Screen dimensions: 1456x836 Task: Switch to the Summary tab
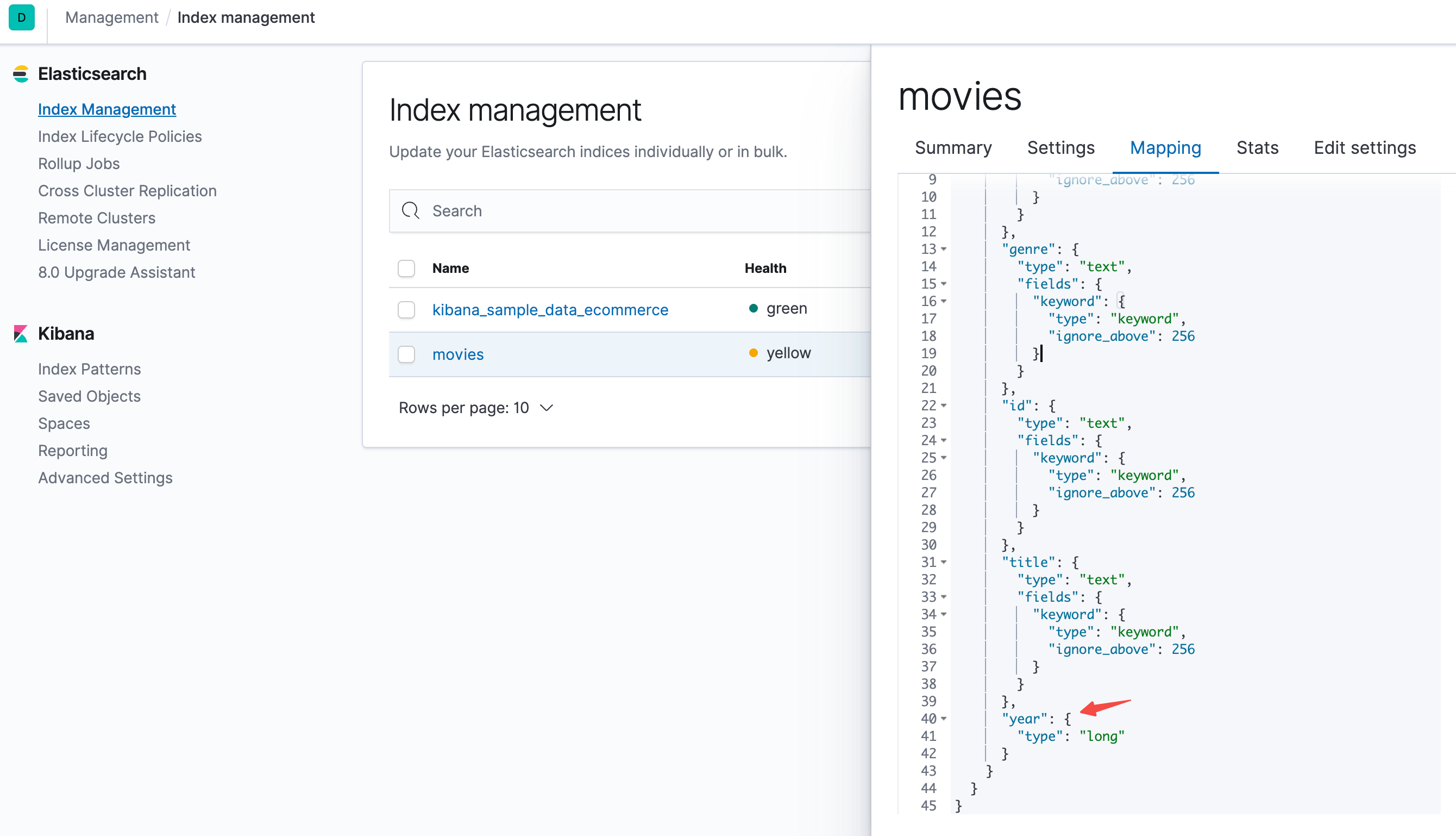(953, 147)
